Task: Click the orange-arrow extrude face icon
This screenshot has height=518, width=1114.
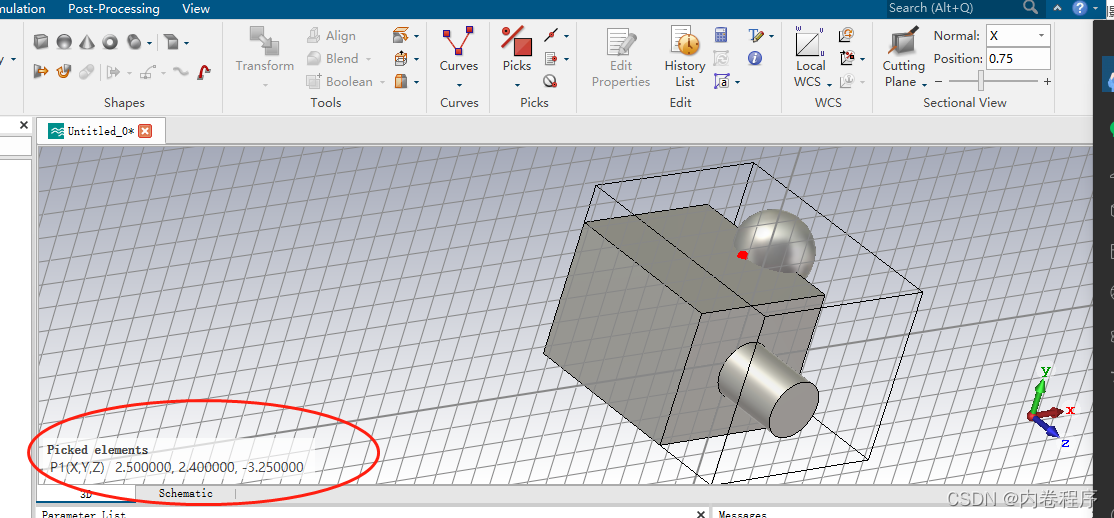Action: click(41, 71)
